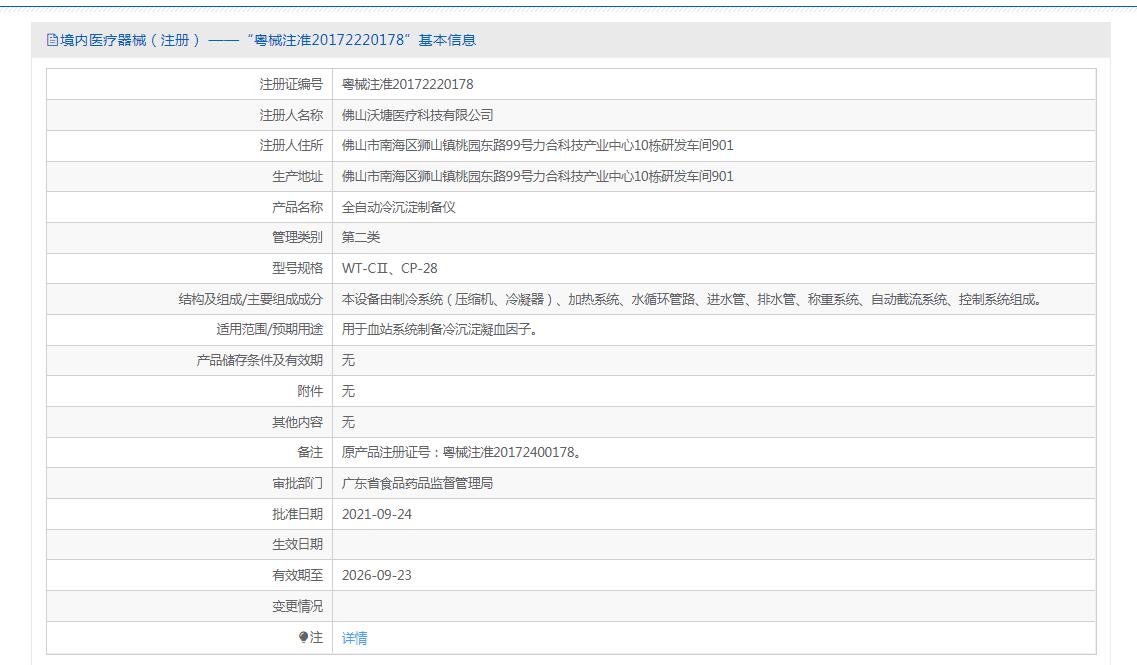Click the 有效期至 label
Screen dimensions: 1137x665
pos(297,575)
